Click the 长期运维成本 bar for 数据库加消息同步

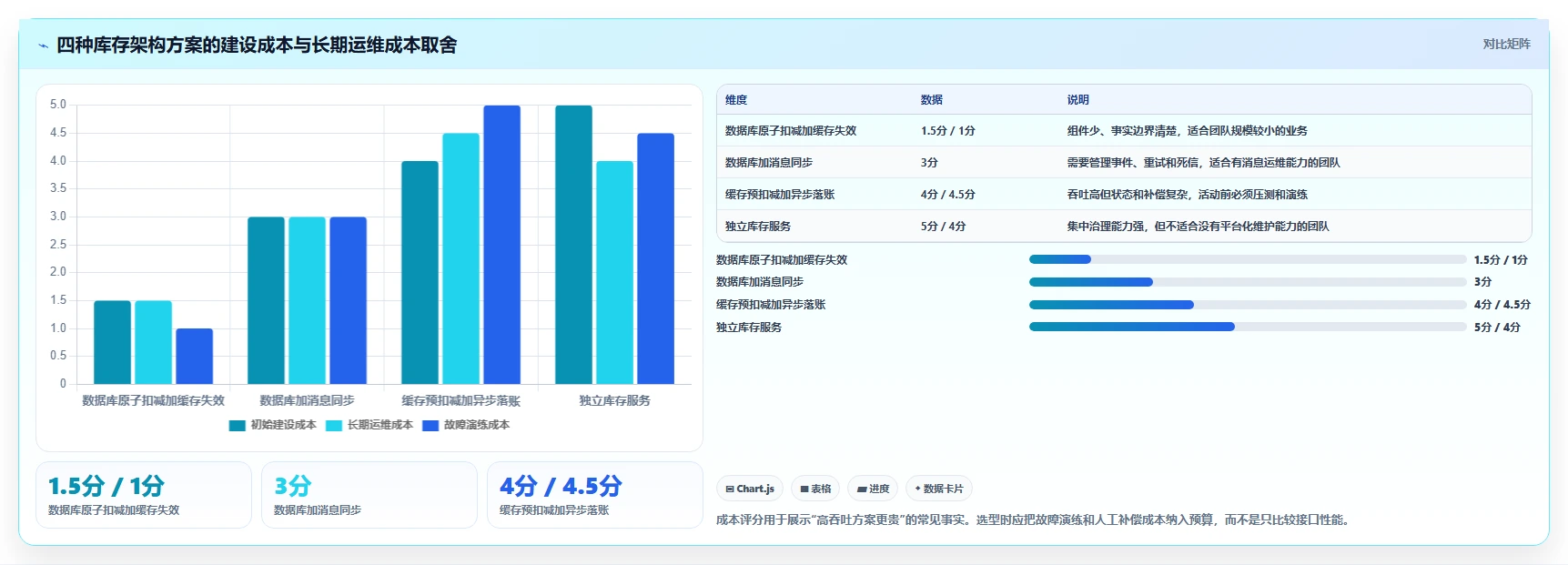click(x=307, y=300)
